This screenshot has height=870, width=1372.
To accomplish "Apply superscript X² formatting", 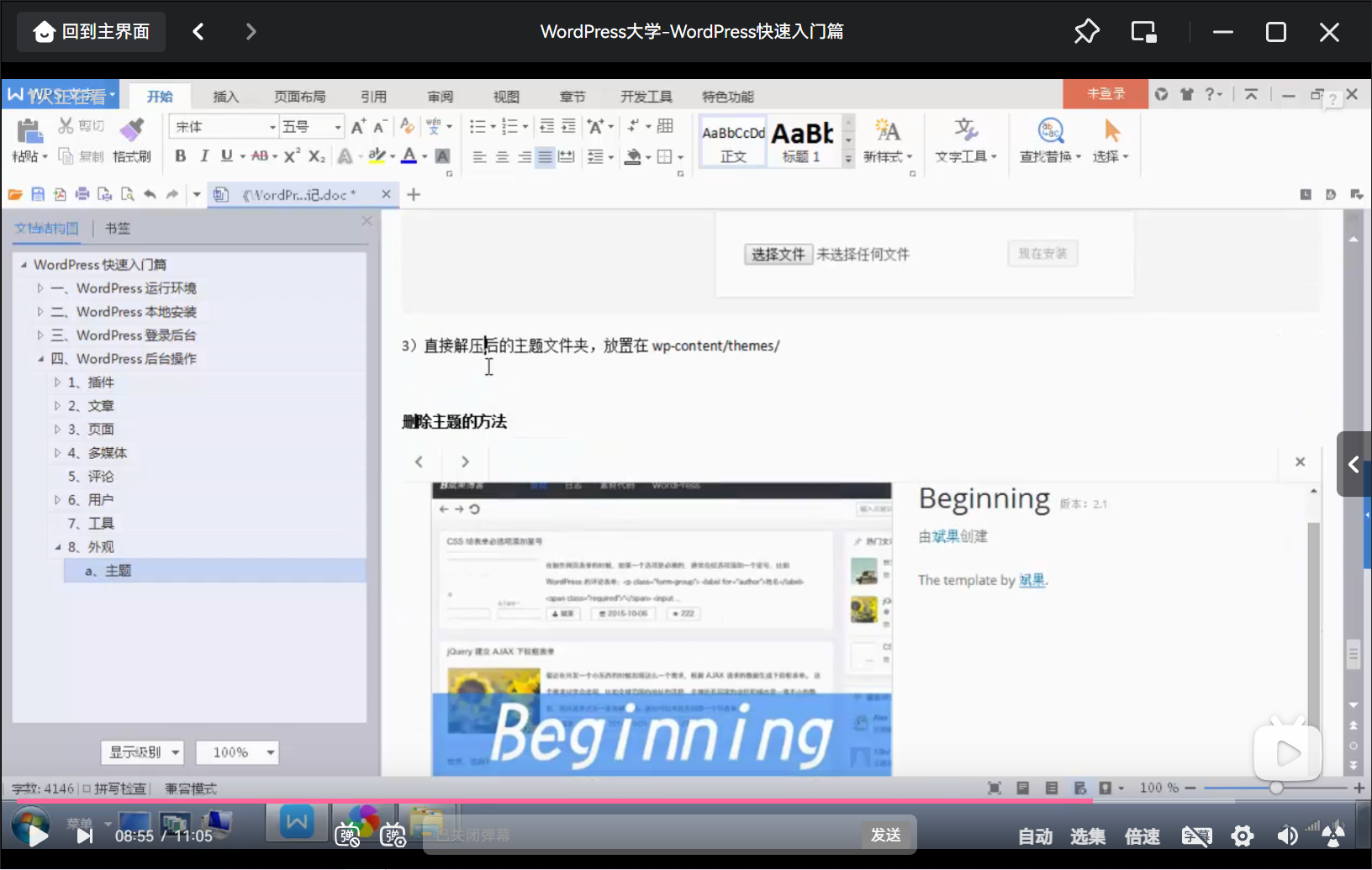I will pos(292,156).
